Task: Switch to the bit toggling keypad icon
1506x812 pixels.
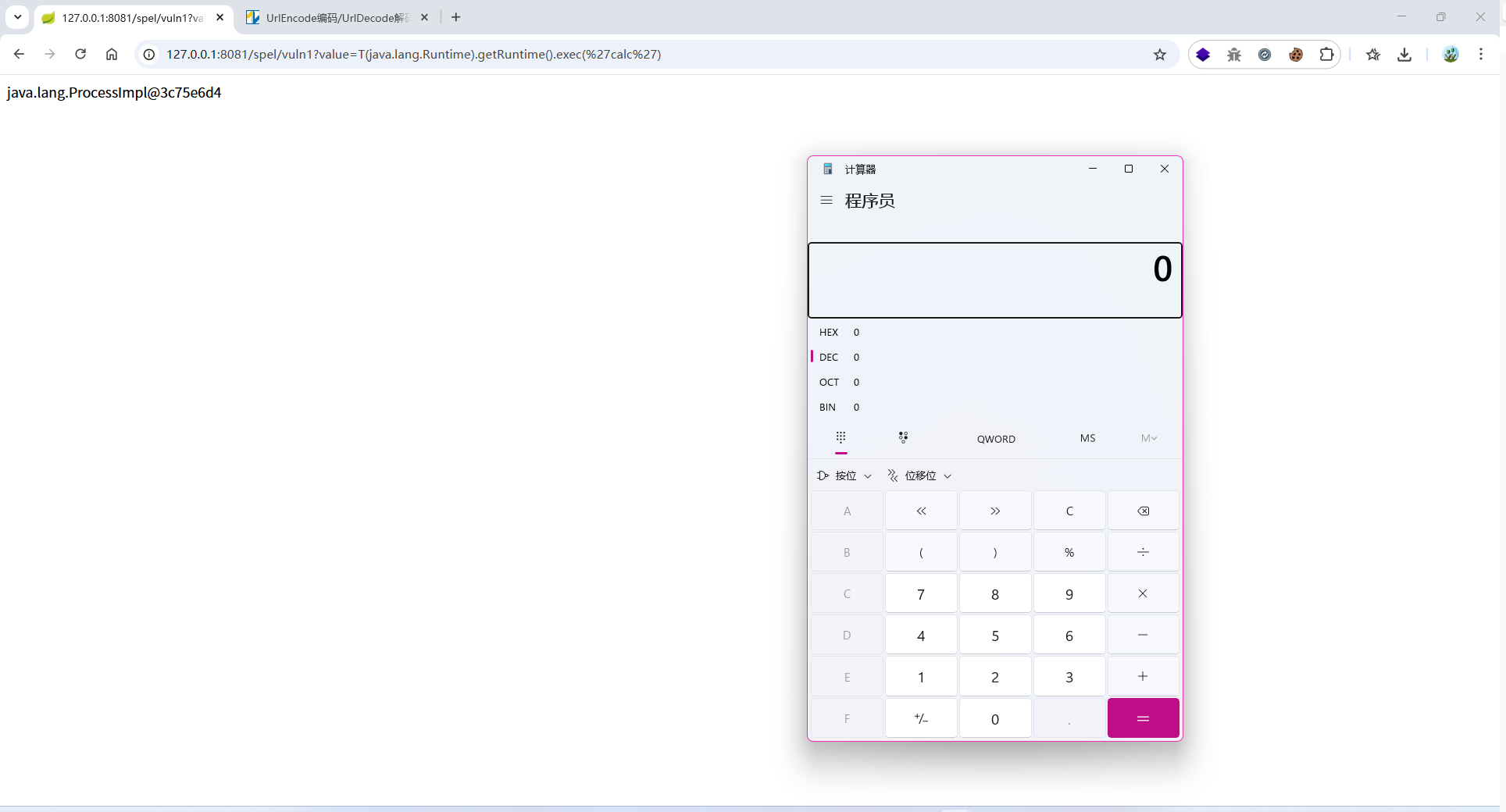Action: point(903,438)
